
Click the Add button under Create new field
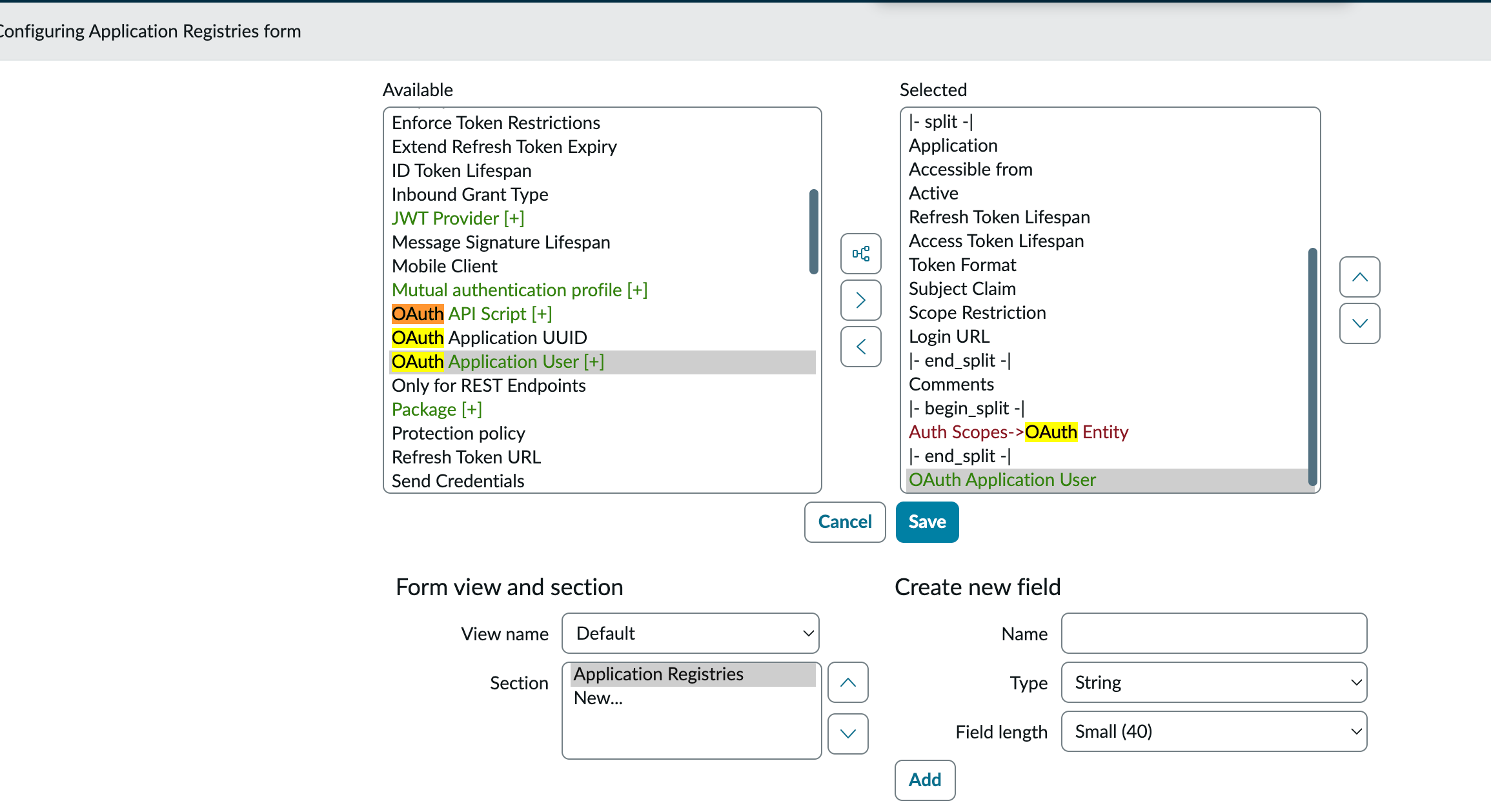click(x=925, y=780)
